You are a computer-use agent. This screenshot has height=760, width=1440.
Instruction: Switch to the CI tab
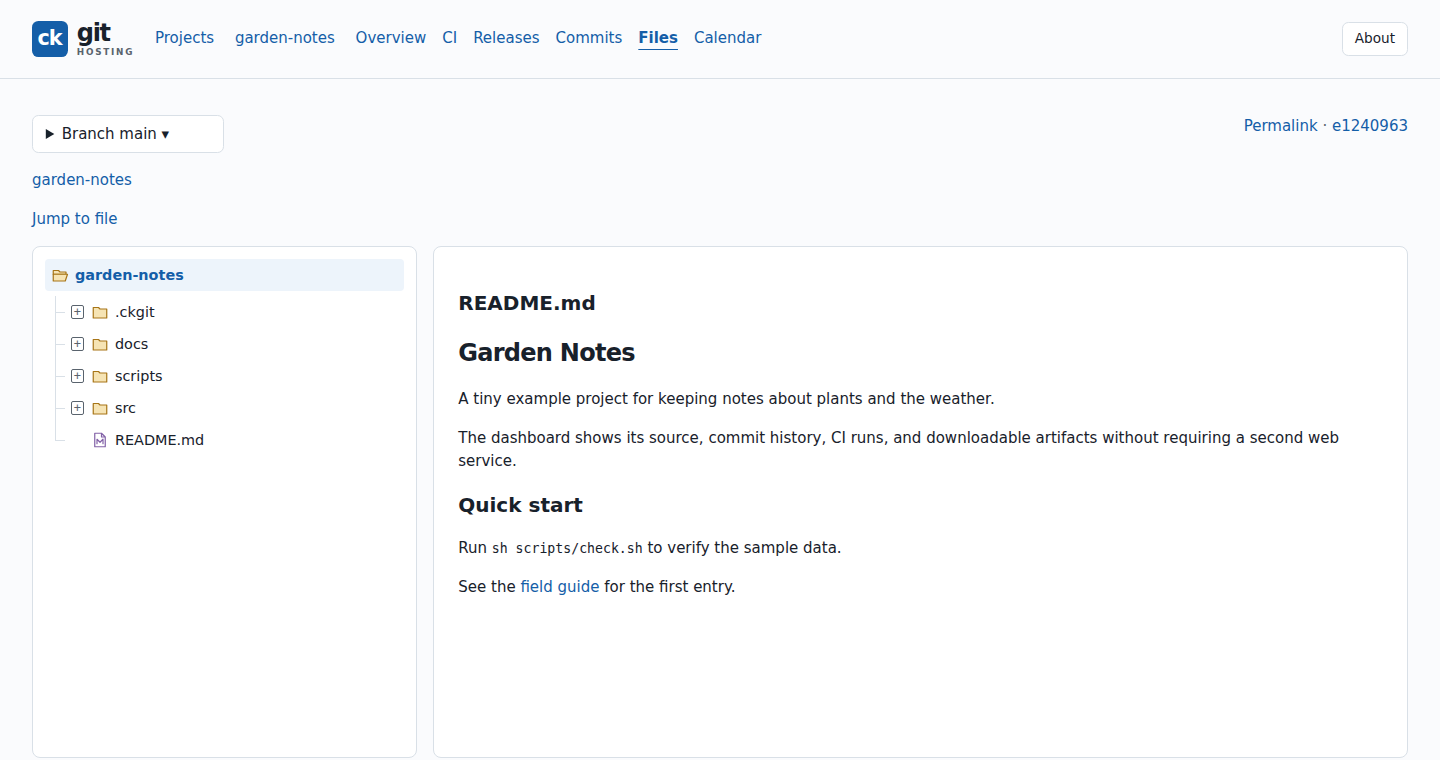coord(450,38)
